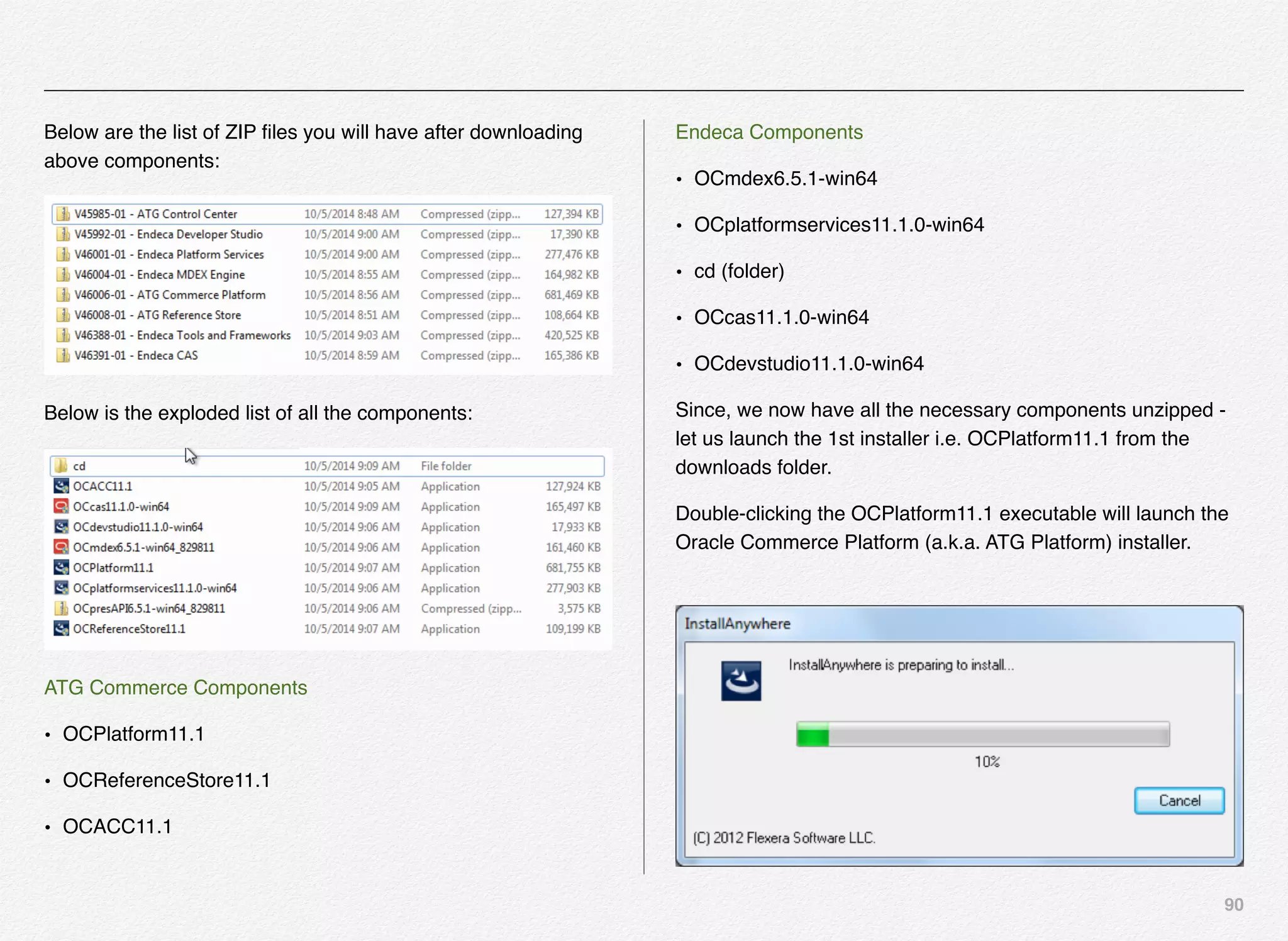Select the OCpresAPI6.5.1-win64_829811 file name
Screen dimensions: 1288x941
[x=149, y=608]
